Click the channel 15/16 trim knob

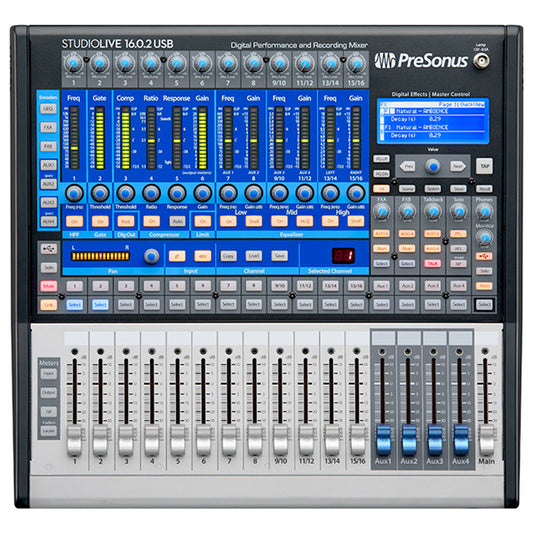(x=356, y=64)
